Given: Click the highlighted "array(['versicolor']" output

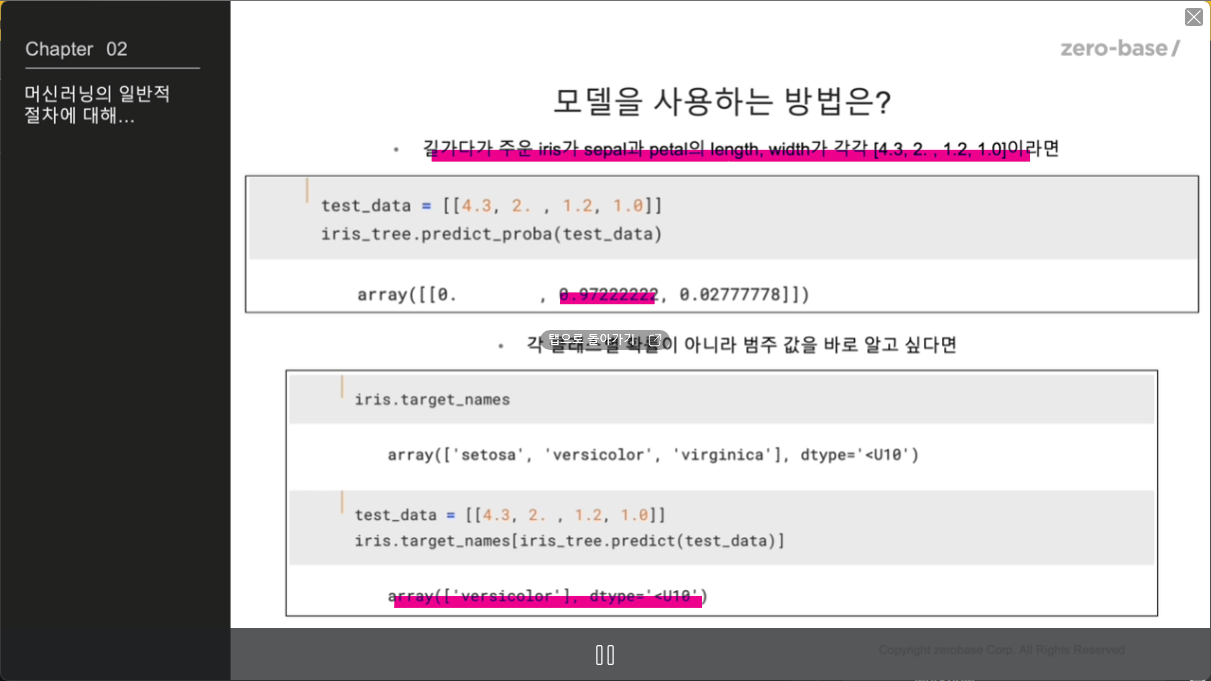Looking at the screenshot, I should pos(547,597).
